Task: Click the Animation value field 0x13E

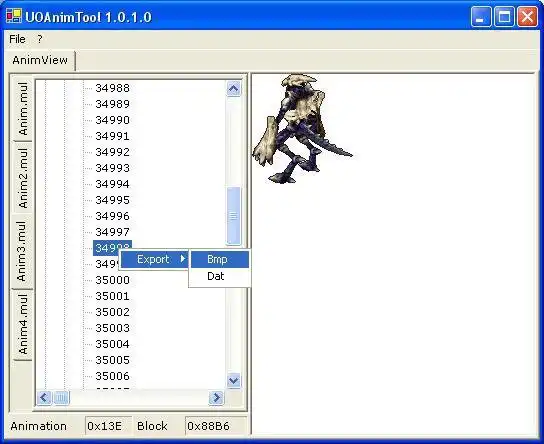Action: [x=108, y=426]
